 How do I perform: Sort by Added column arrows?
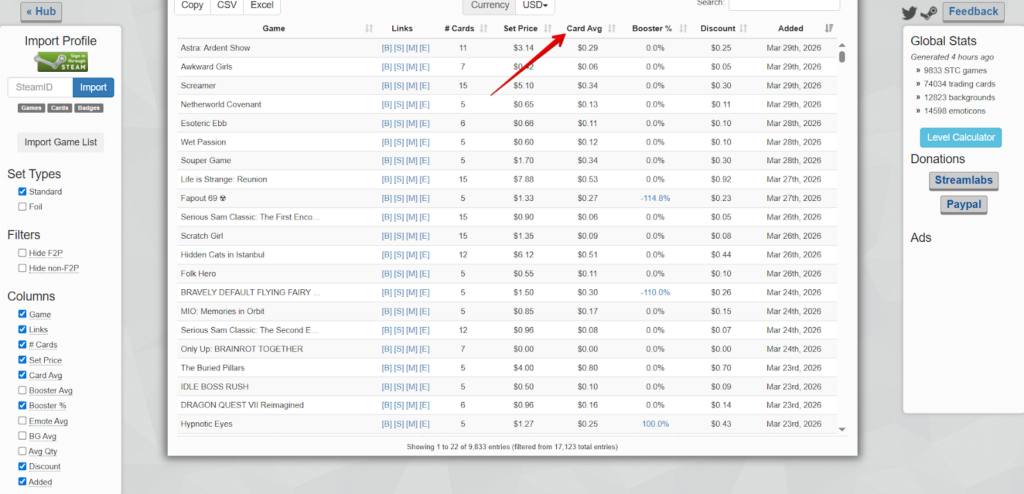pyautogui.click(x=829, y=29)
